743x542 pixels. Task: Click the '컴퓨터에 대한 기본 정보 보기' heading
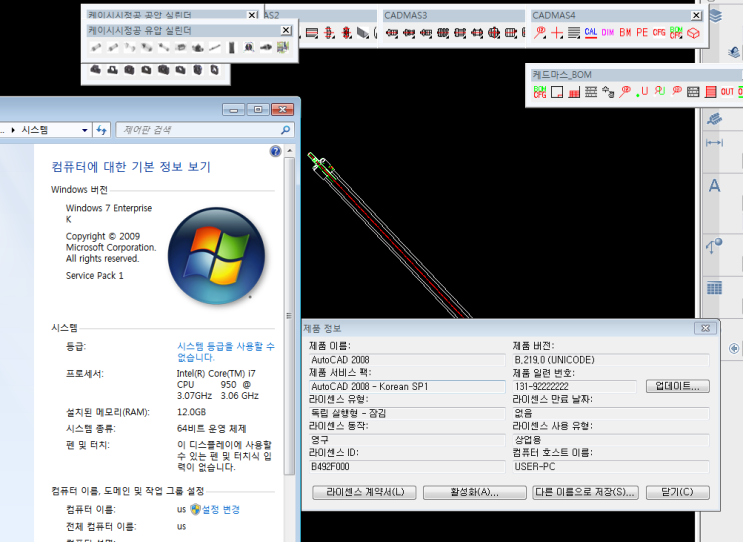pos(131,167)
